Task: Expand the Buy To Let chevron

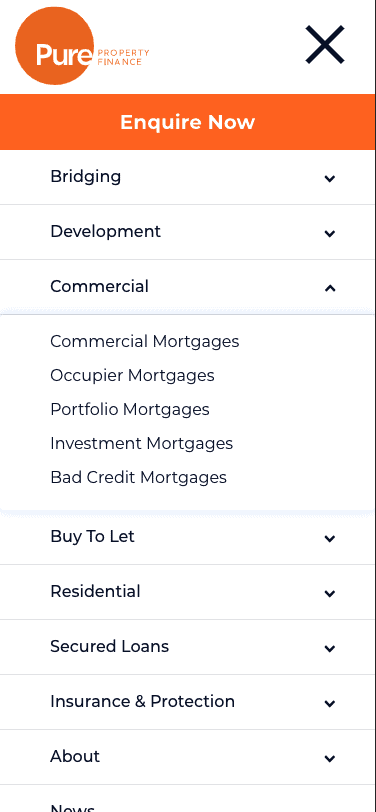Action: point(330,539)
